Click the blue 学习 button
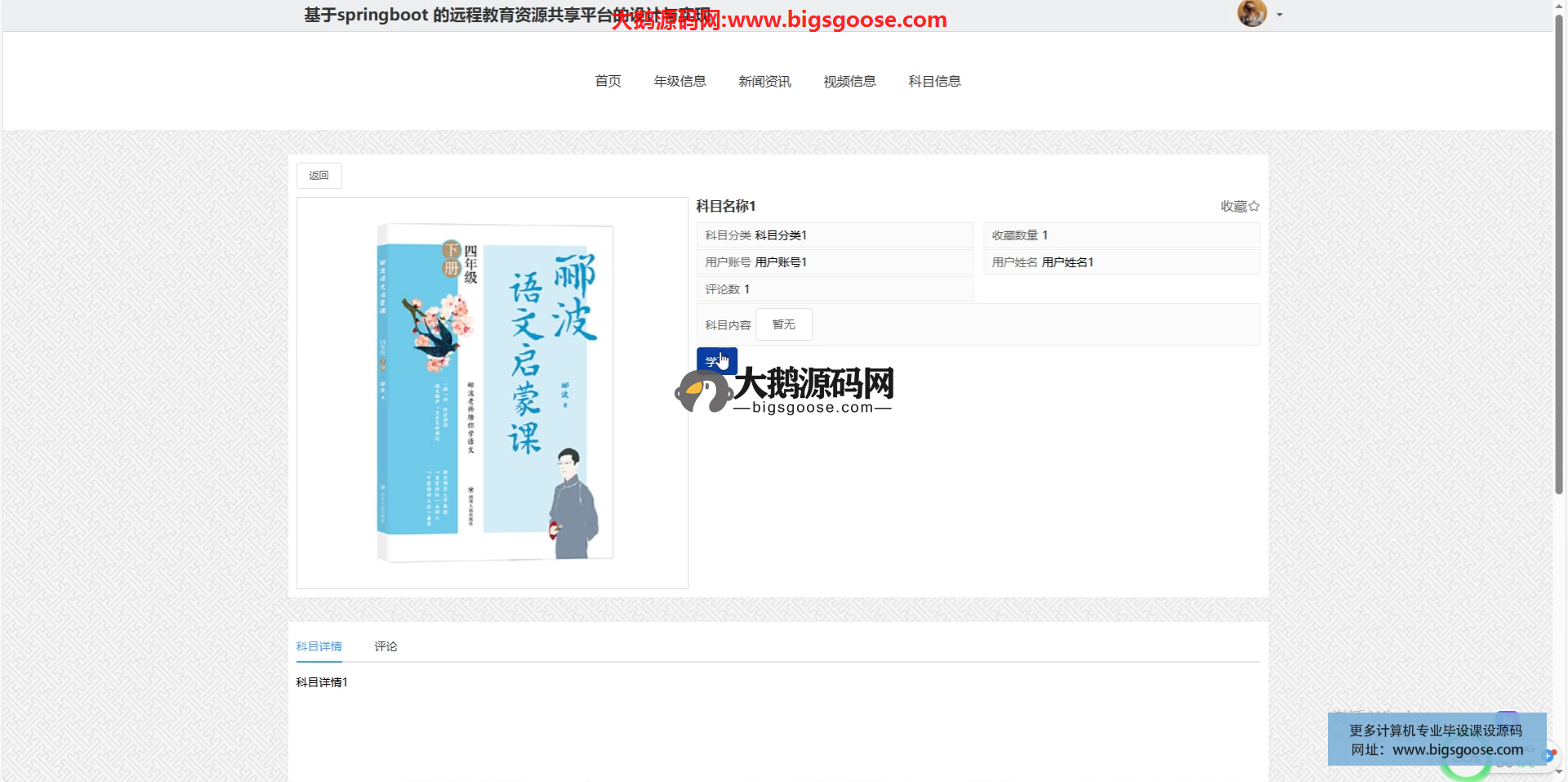Viewport: 1568px width, 782px height. [716, 360]
